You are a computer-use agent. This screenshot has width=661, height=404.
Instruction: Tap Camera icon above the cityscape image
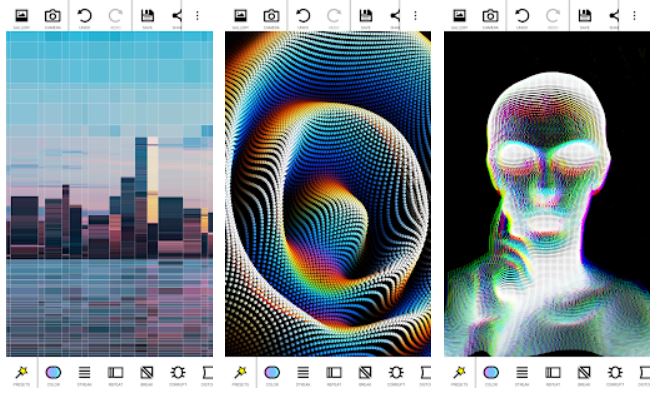tap(52, 16)
